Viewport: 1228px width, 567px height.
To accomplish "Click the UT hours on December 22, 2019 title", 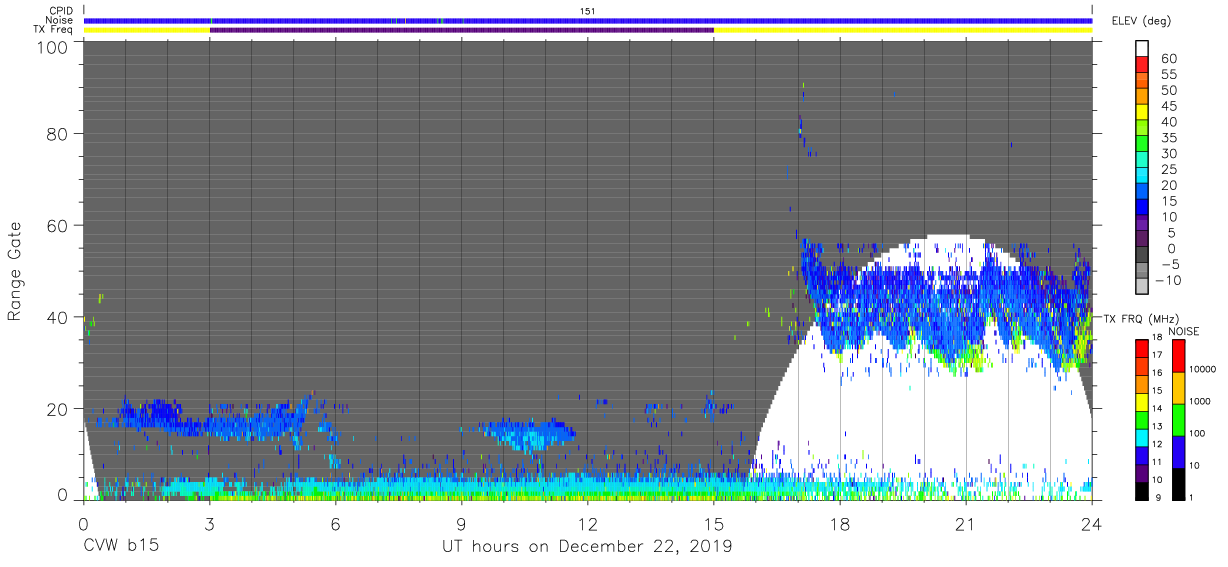I will pos(587,546).
